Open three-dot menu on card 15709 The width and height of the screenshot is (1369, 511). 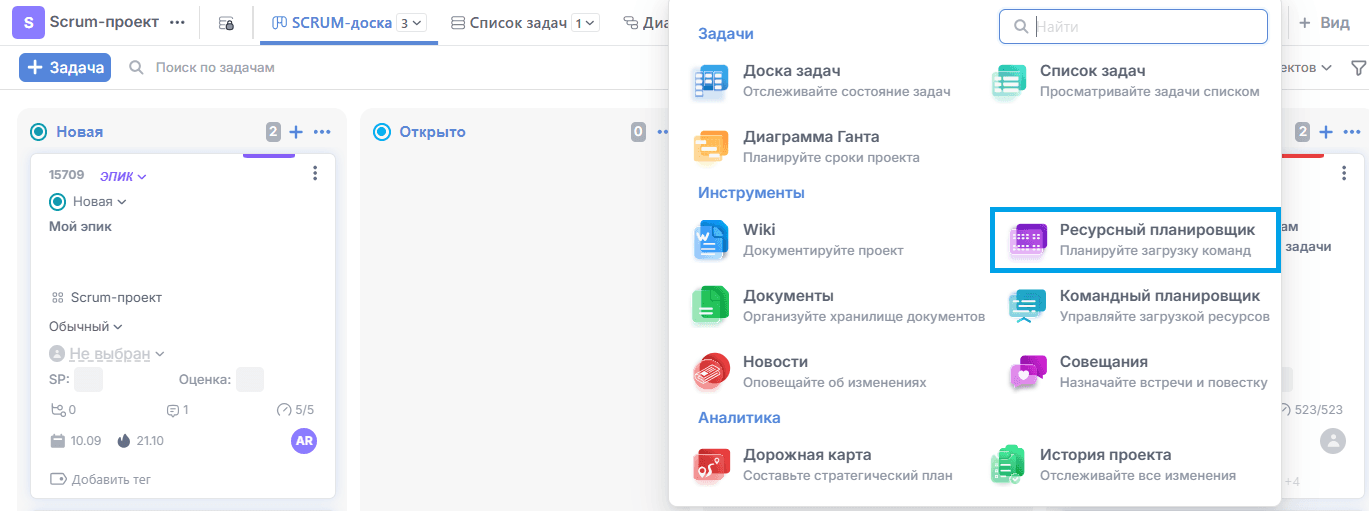[x=315, y=174]
